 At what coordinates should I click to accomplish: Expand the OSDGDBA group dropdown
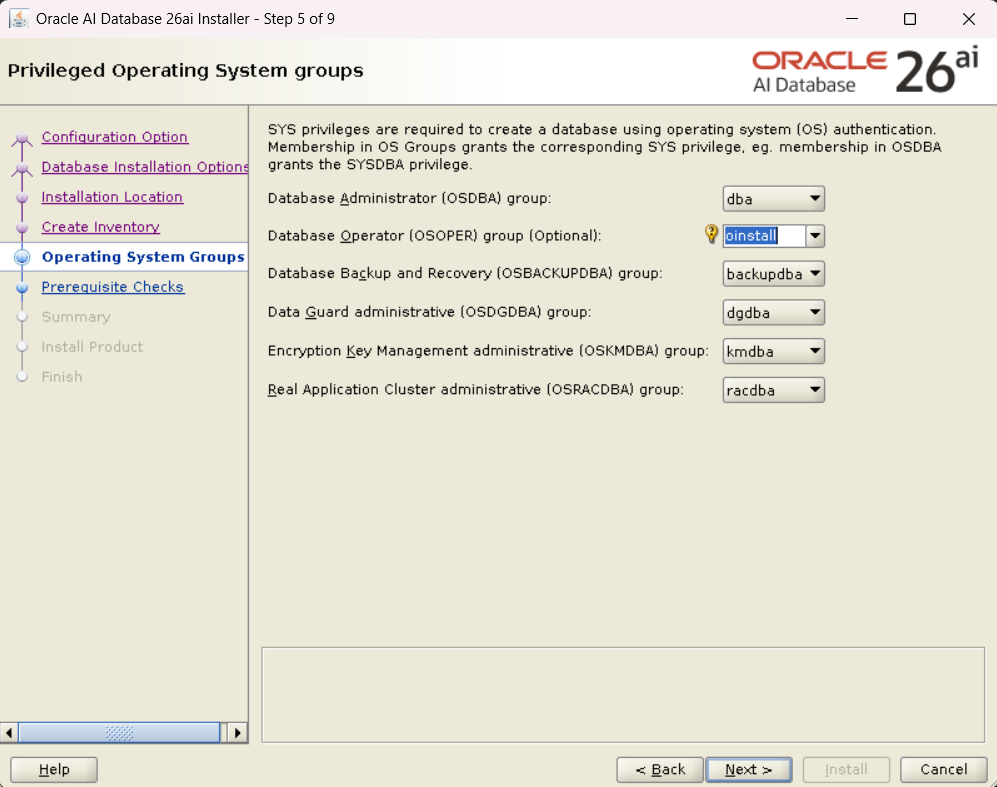click(x=773, y=313)
